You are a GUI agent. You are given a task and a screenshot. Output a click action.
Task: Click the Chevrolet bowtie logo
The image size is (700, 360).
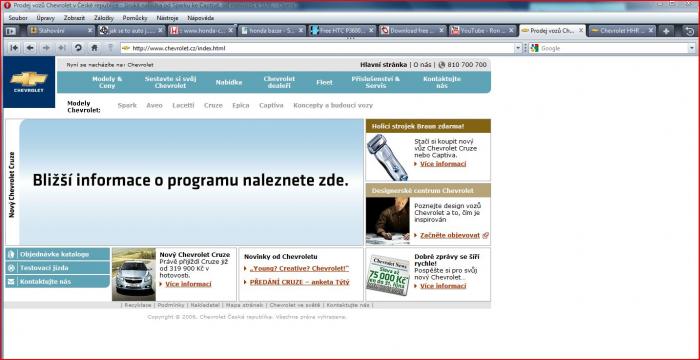point(29,81)
